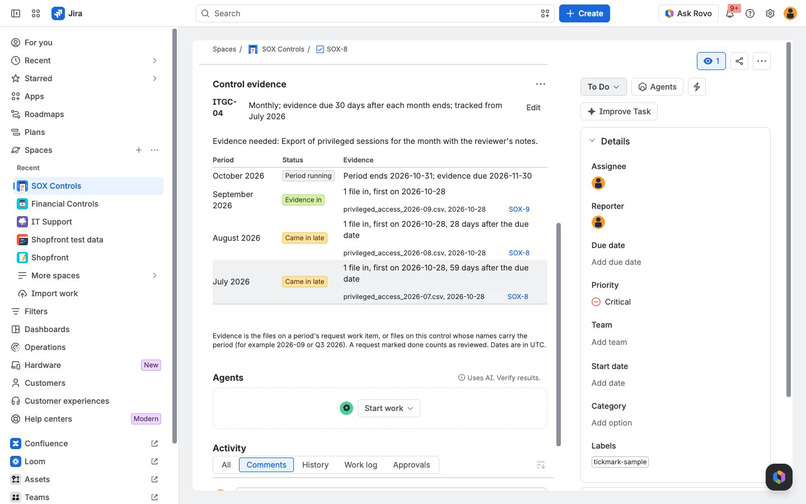Expand More spaces chevron
Image resolution: width=806 pixels, height=504 pixels.
point(154,276)
